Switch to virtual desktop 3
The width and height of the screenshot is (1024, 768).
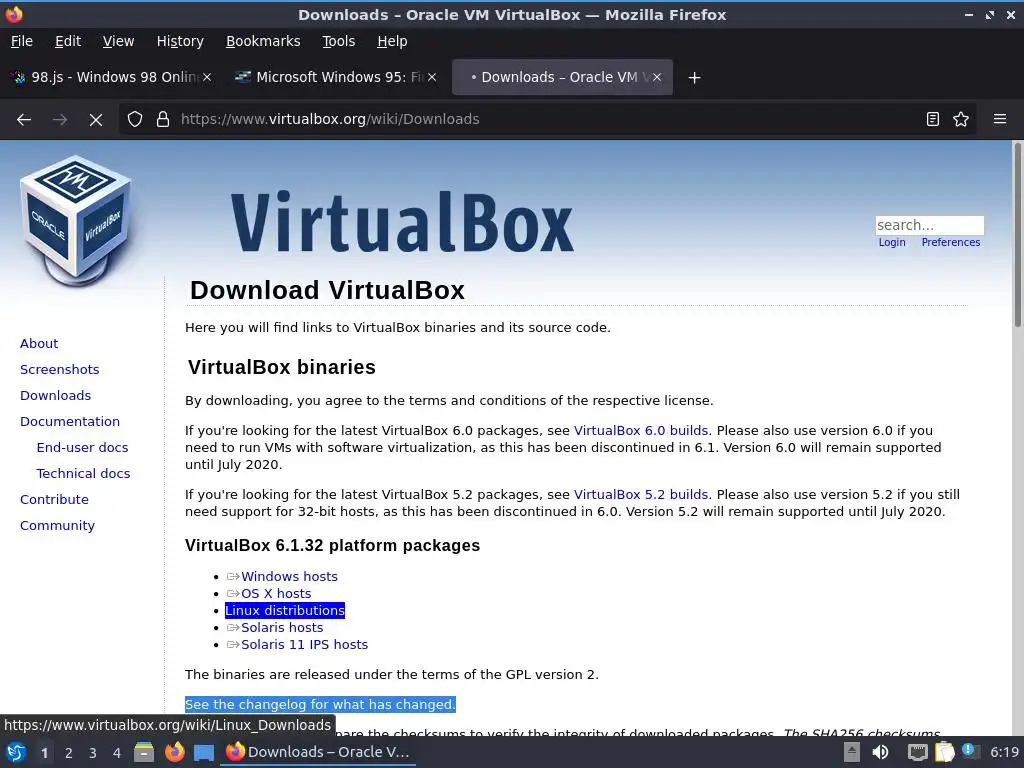pyautogui.click(x=93, y=753)
